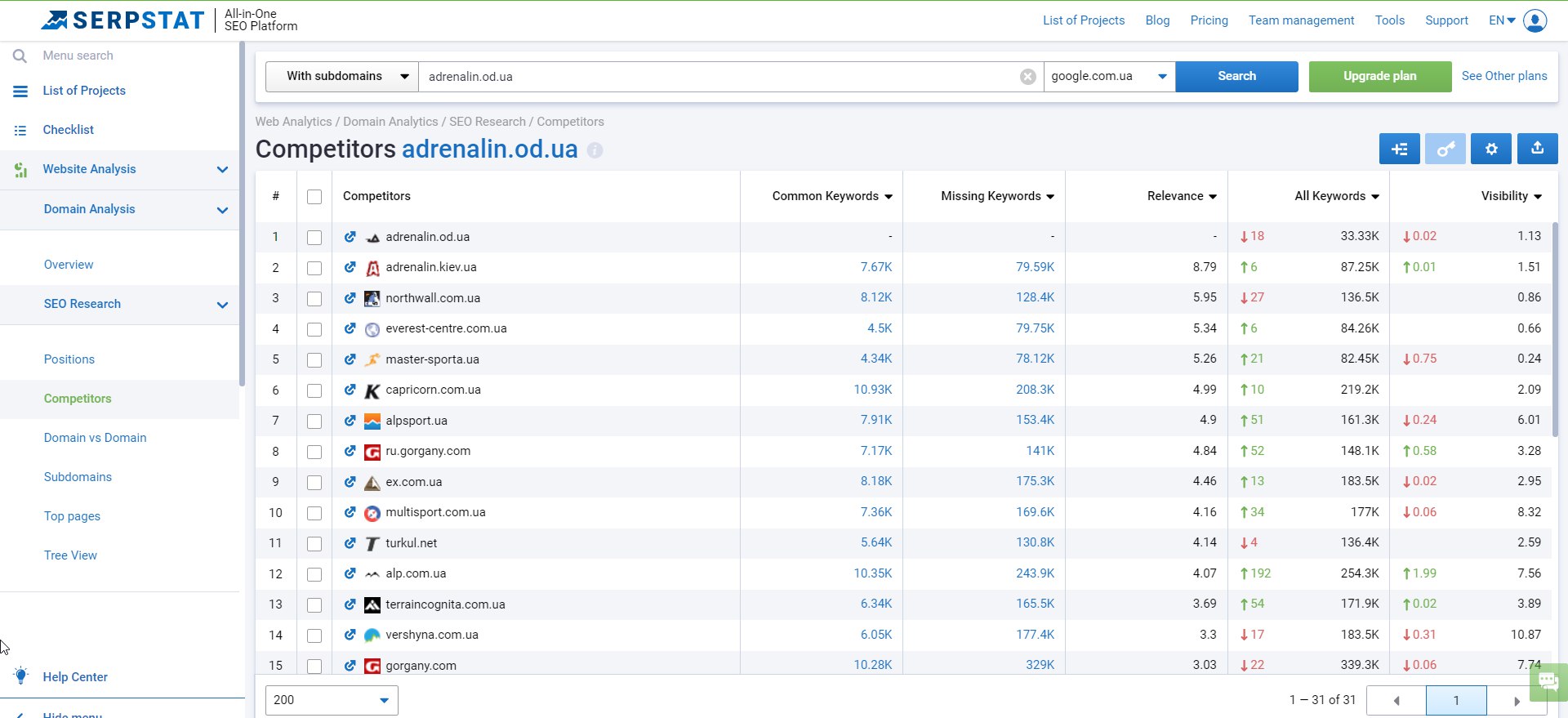Click the blue Search button
This screenshot has width=1568, height=718.
pyautogui.click(x=1236, y=77)
